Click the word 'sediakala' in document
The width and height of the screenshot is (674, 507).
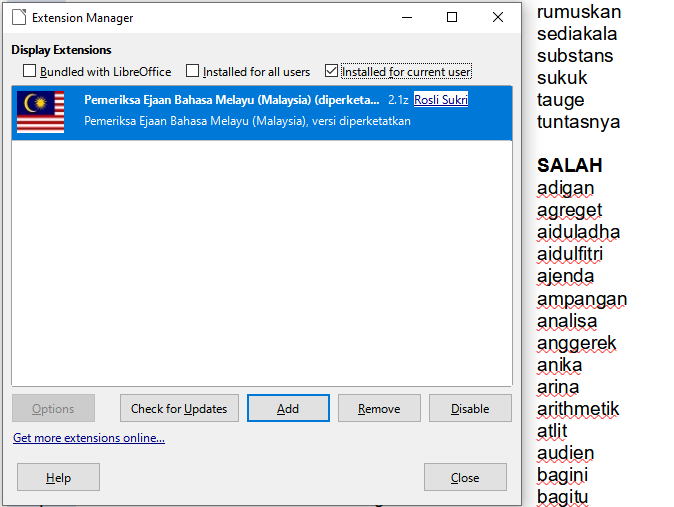click(x=577, y=34)
